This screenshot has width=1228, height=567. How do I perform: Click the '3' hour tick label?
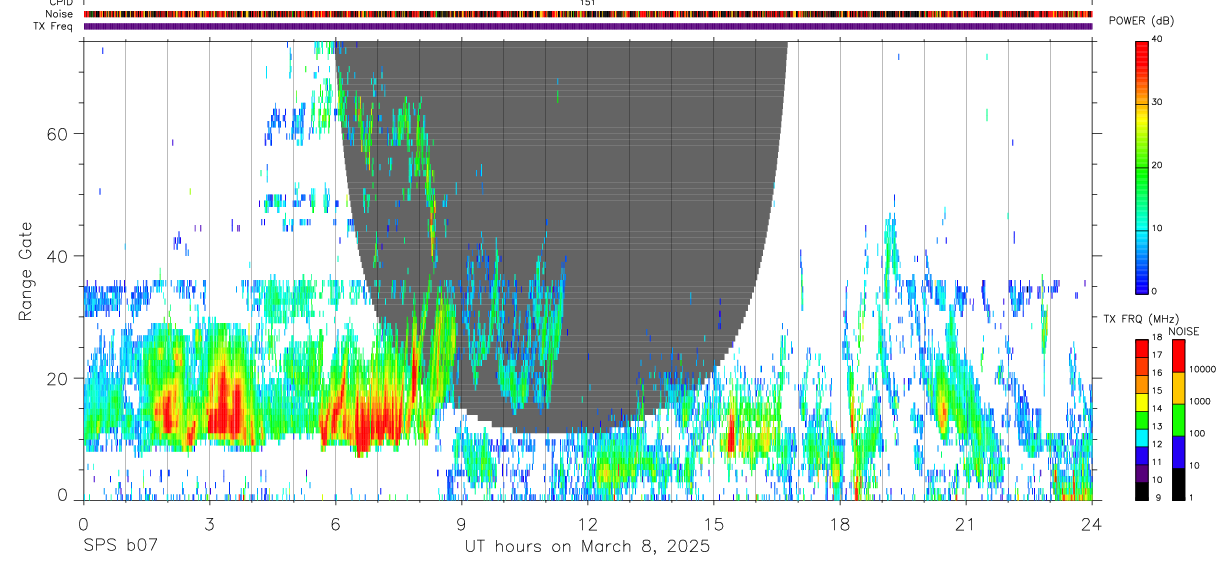(x=209, y=524)
